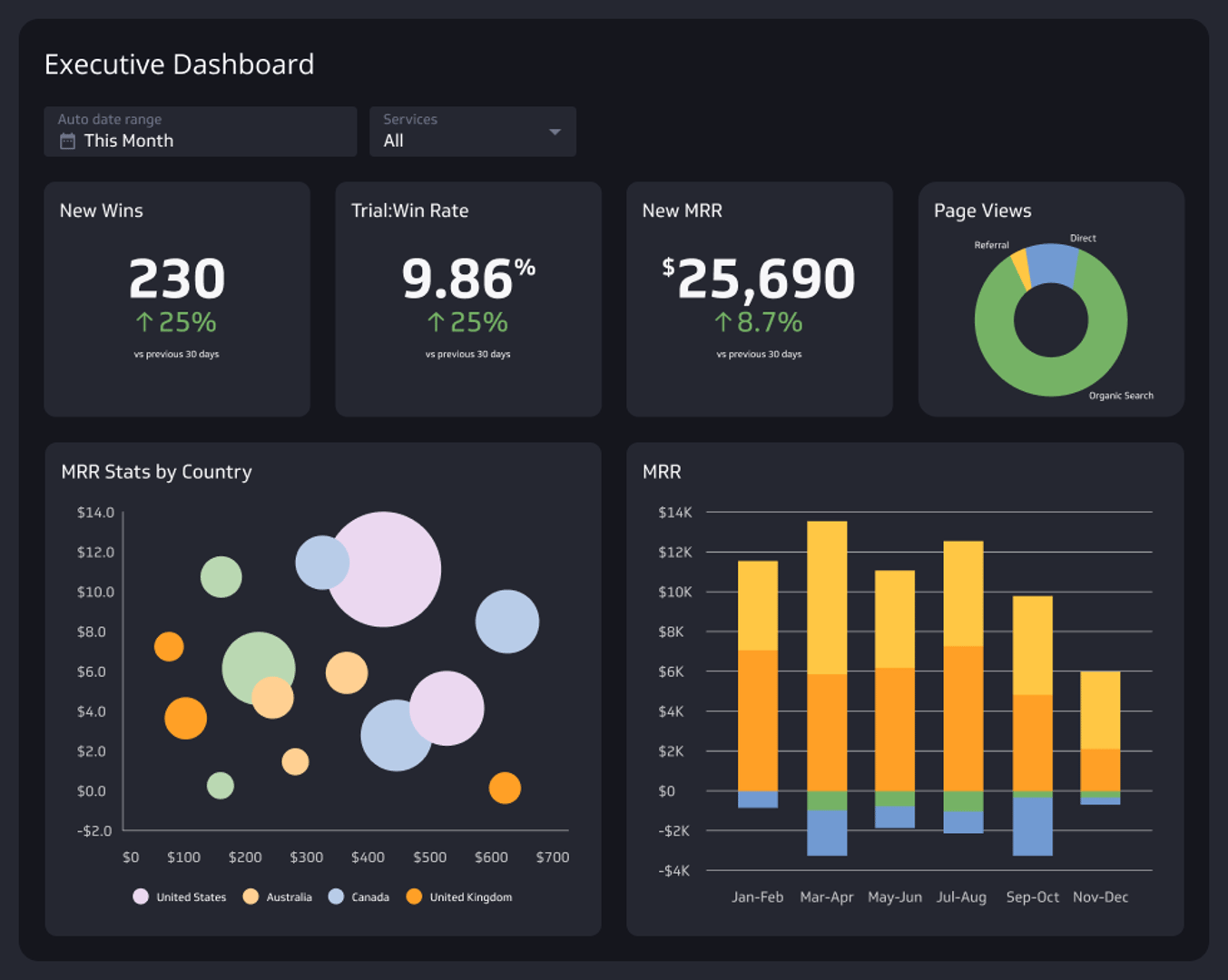Click the United Kingdom legend color swatch
The width and height of the screenshot is (1228, 980).
coord(414,897)
